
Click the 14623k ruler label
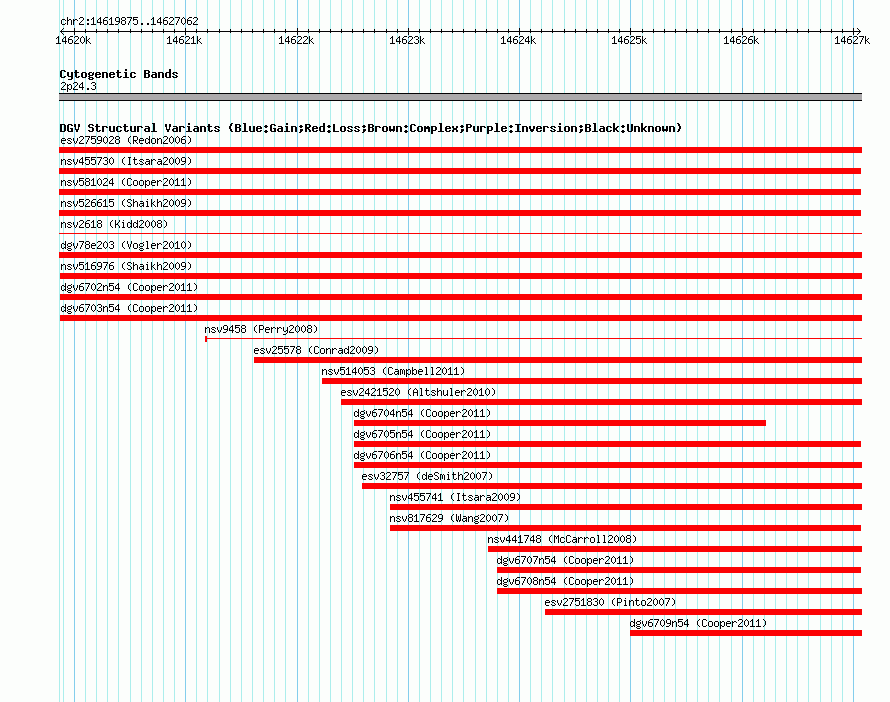(407, 40)
